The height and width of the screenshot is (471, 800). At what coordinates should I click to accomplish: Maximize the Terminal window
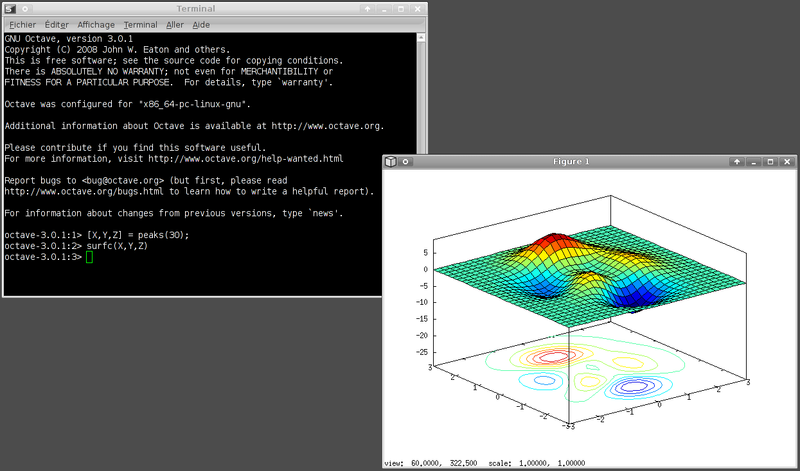[402, 8]
